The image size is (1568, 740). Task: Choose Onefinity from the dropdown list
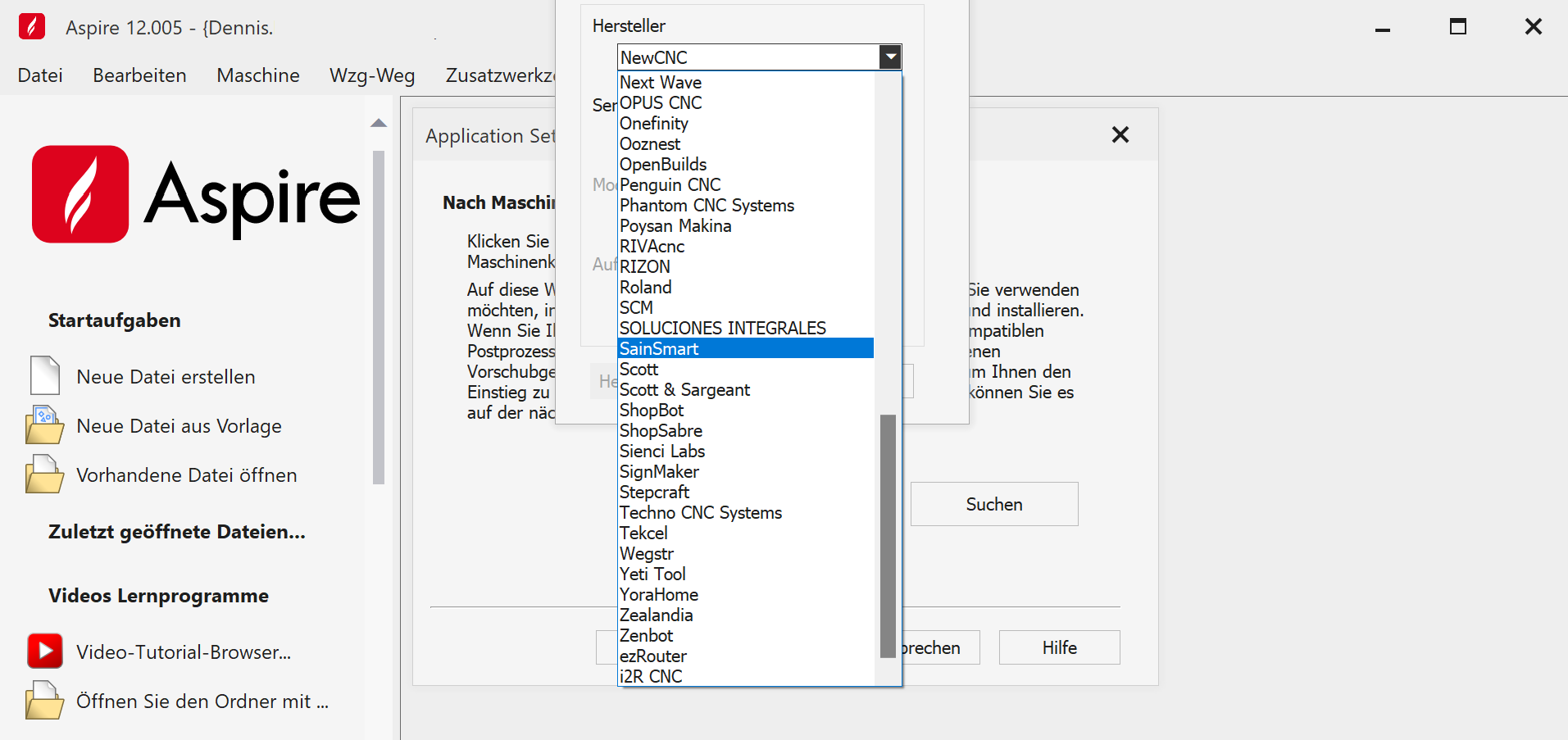pos(746,123)
